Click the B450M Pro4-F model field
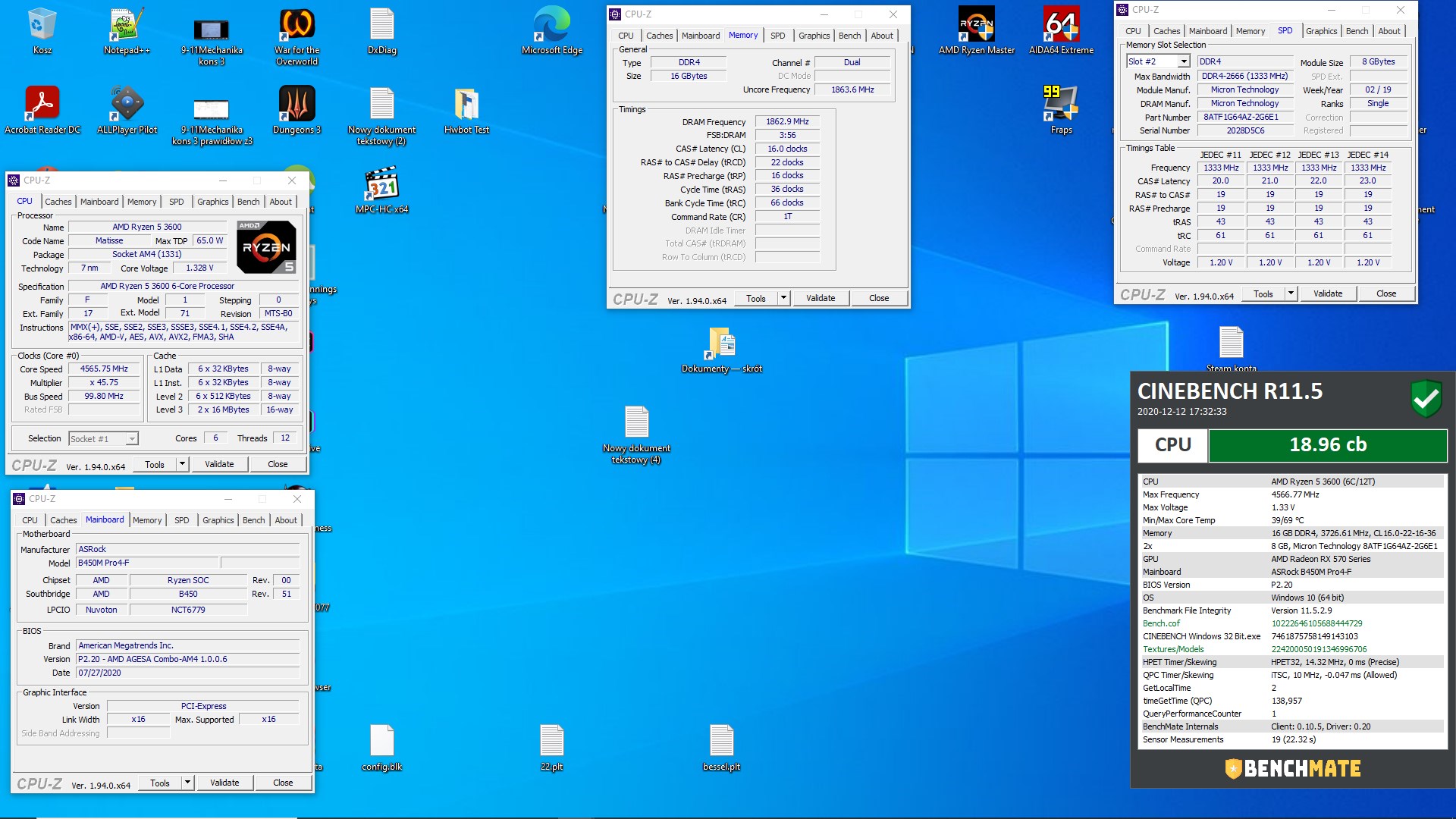 148,563
